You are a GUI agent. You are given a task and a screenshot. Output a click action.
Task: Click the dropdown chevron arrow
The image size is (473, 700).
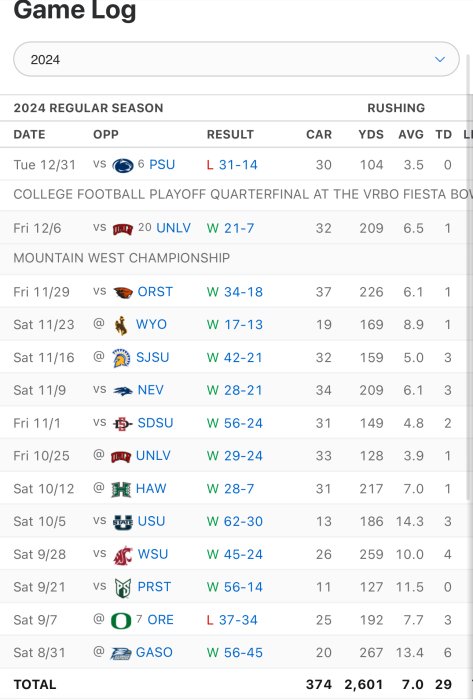point(440,59)
